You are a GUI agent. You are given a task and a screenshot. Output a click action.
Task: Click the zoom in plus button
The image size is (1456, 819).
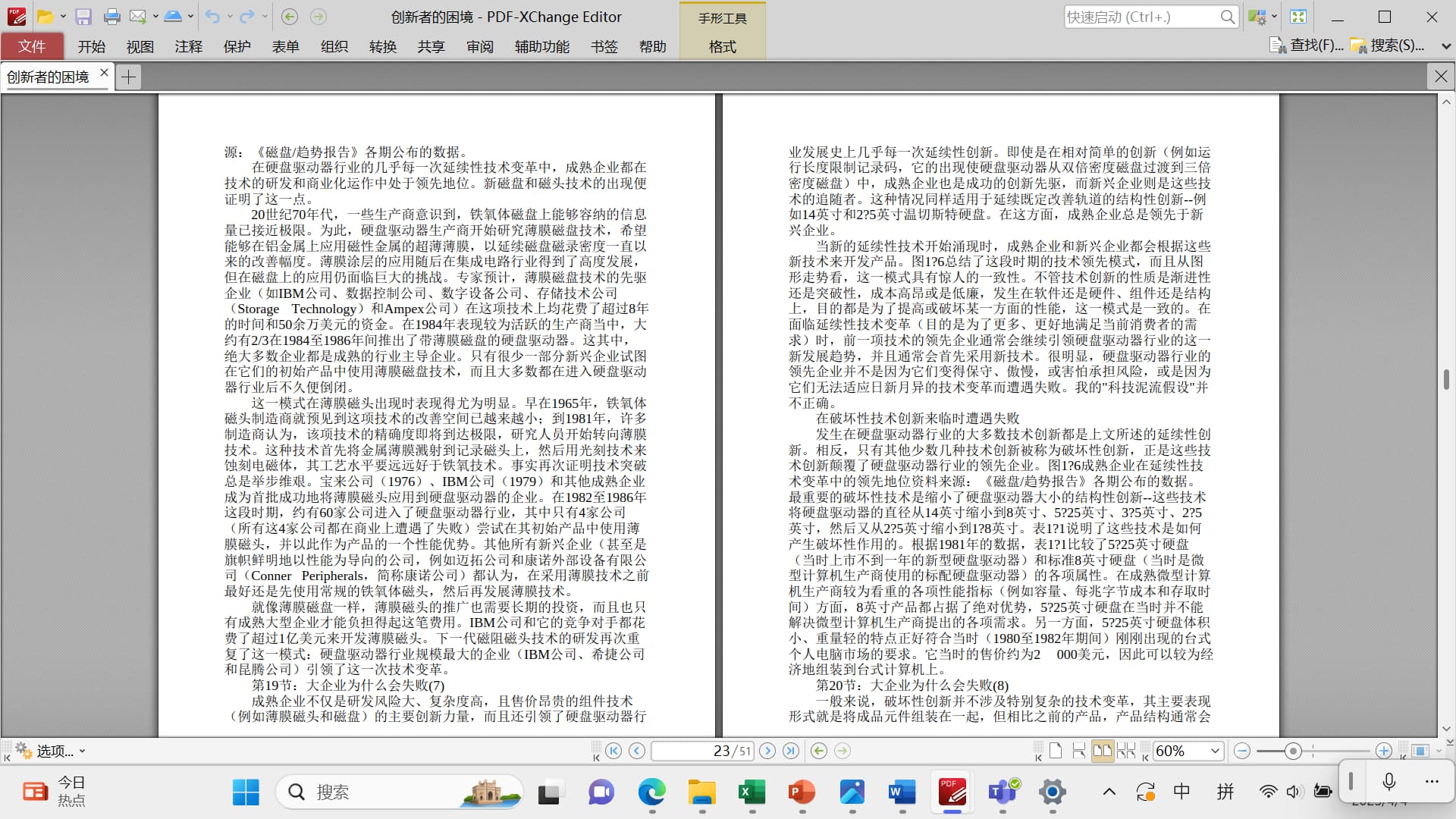tap(1384, 751)
